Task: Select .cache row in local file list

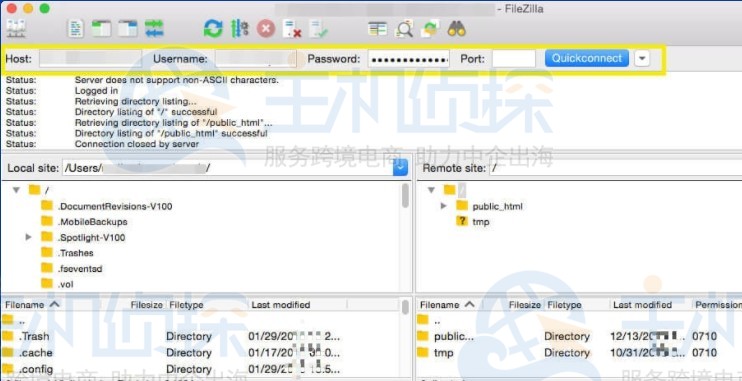Action: [199, 353]
